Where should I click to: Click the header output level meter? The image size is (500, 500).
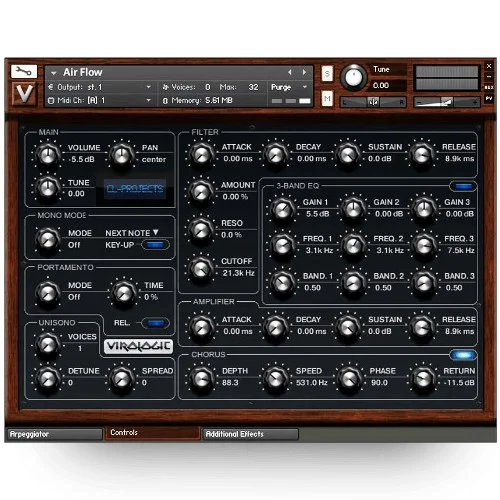click(447, 78)
